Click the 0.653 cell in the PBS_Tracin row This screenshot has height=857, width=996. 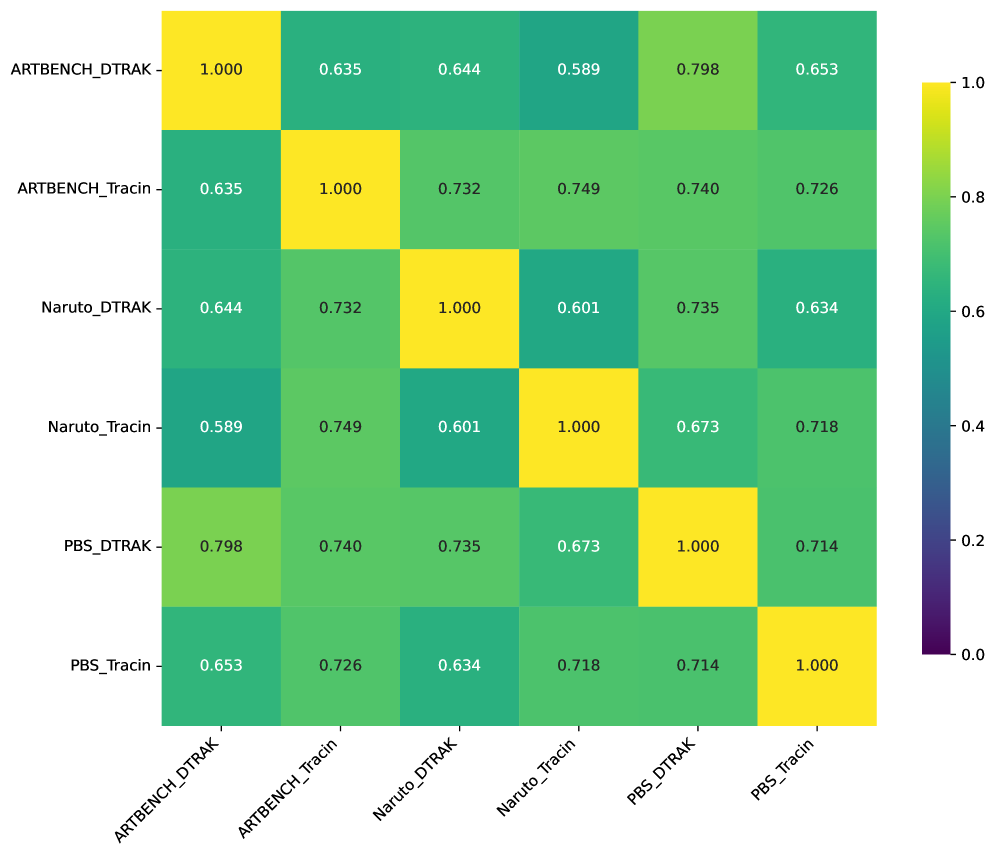[220, 665]
